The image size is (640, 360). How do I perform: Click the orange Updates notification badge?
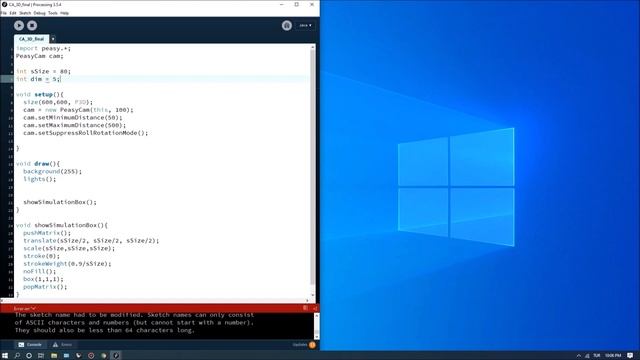[312, 345]
